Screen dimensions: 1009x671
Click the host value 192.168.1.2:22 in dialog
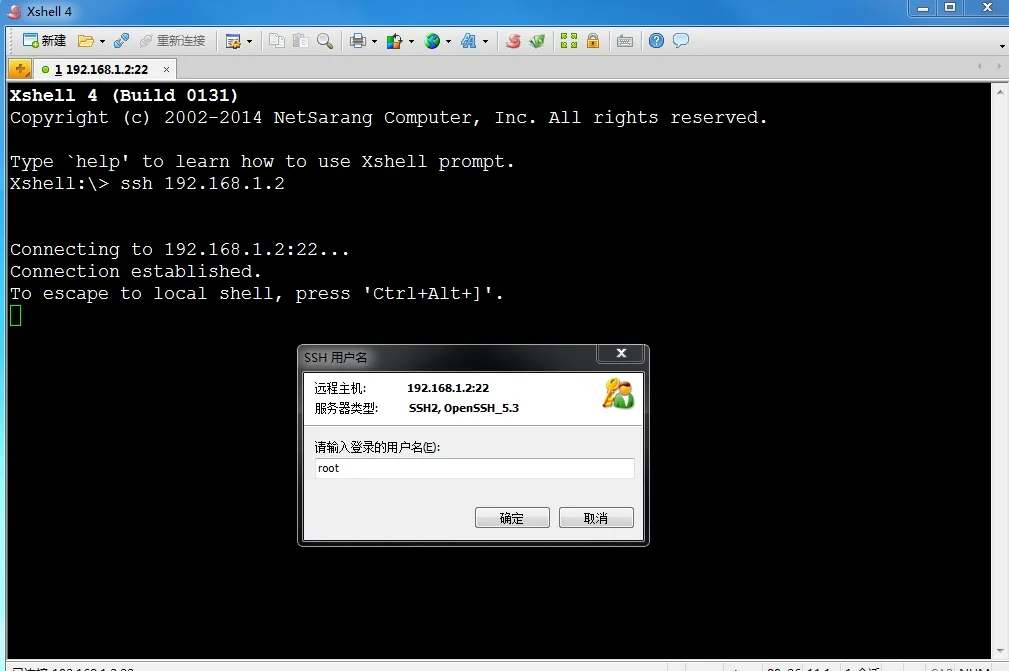(x=448, y=388)
